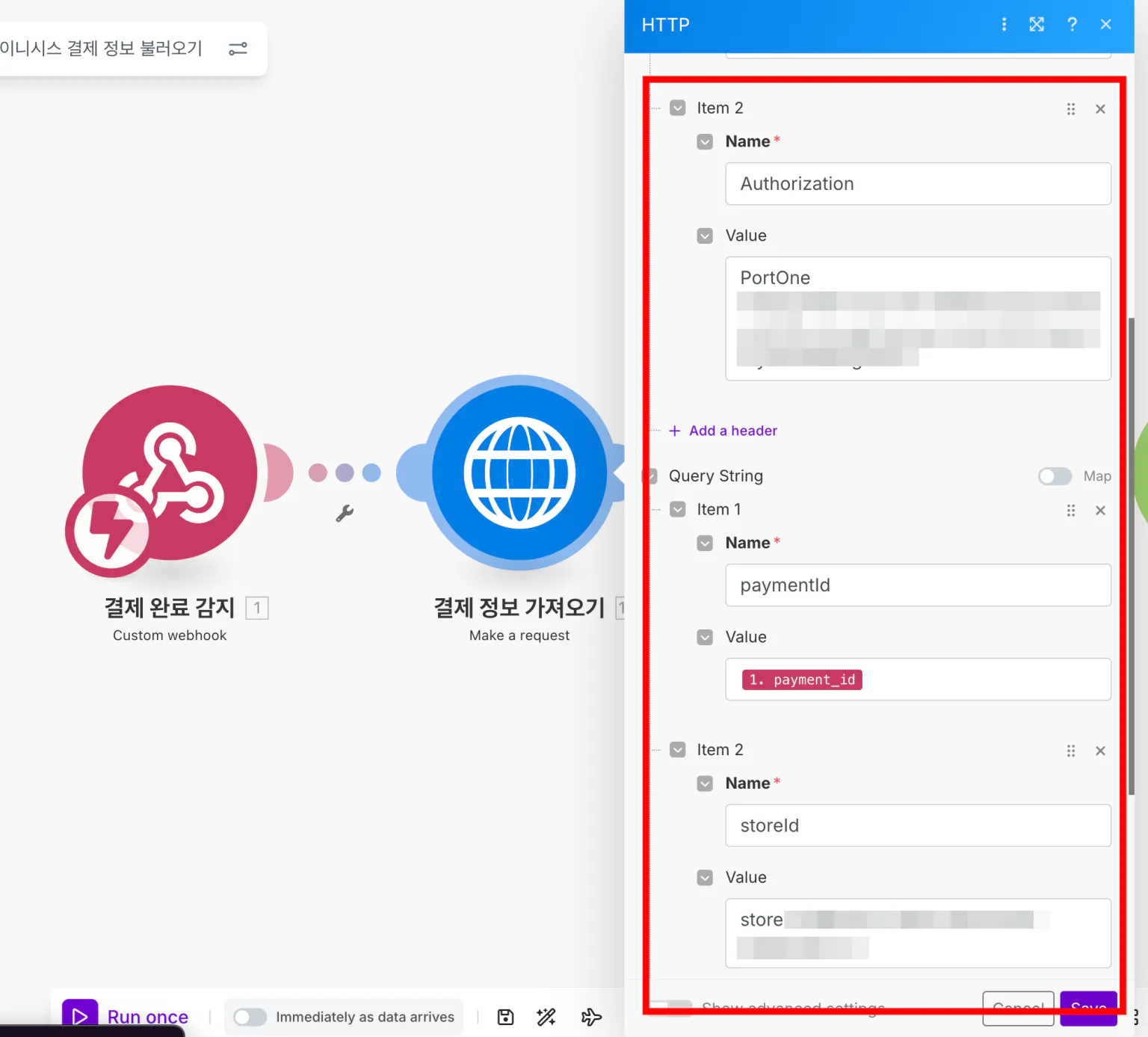The height and width of the screenshot is (1037, 1148).
Task: Collapse header Item 2 section
Action: pos(678,108)
